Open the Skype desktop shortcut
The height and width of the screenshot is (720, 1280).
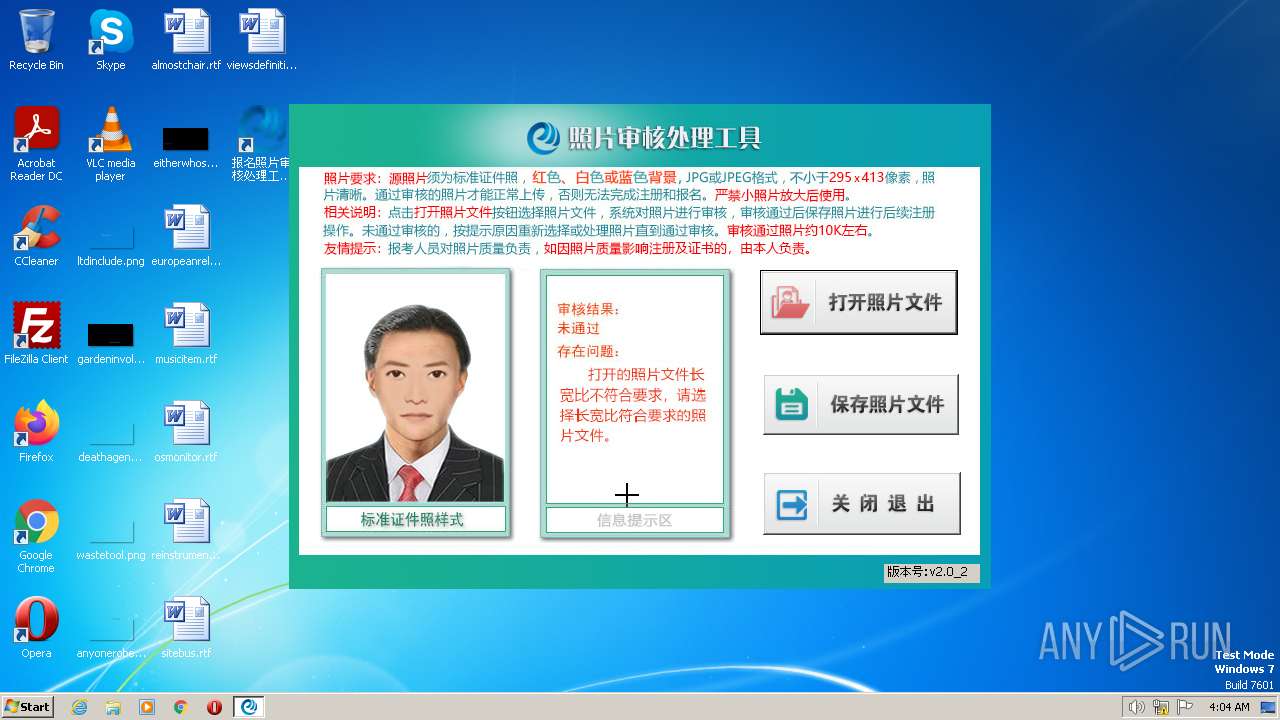click(x=110, y=40)
